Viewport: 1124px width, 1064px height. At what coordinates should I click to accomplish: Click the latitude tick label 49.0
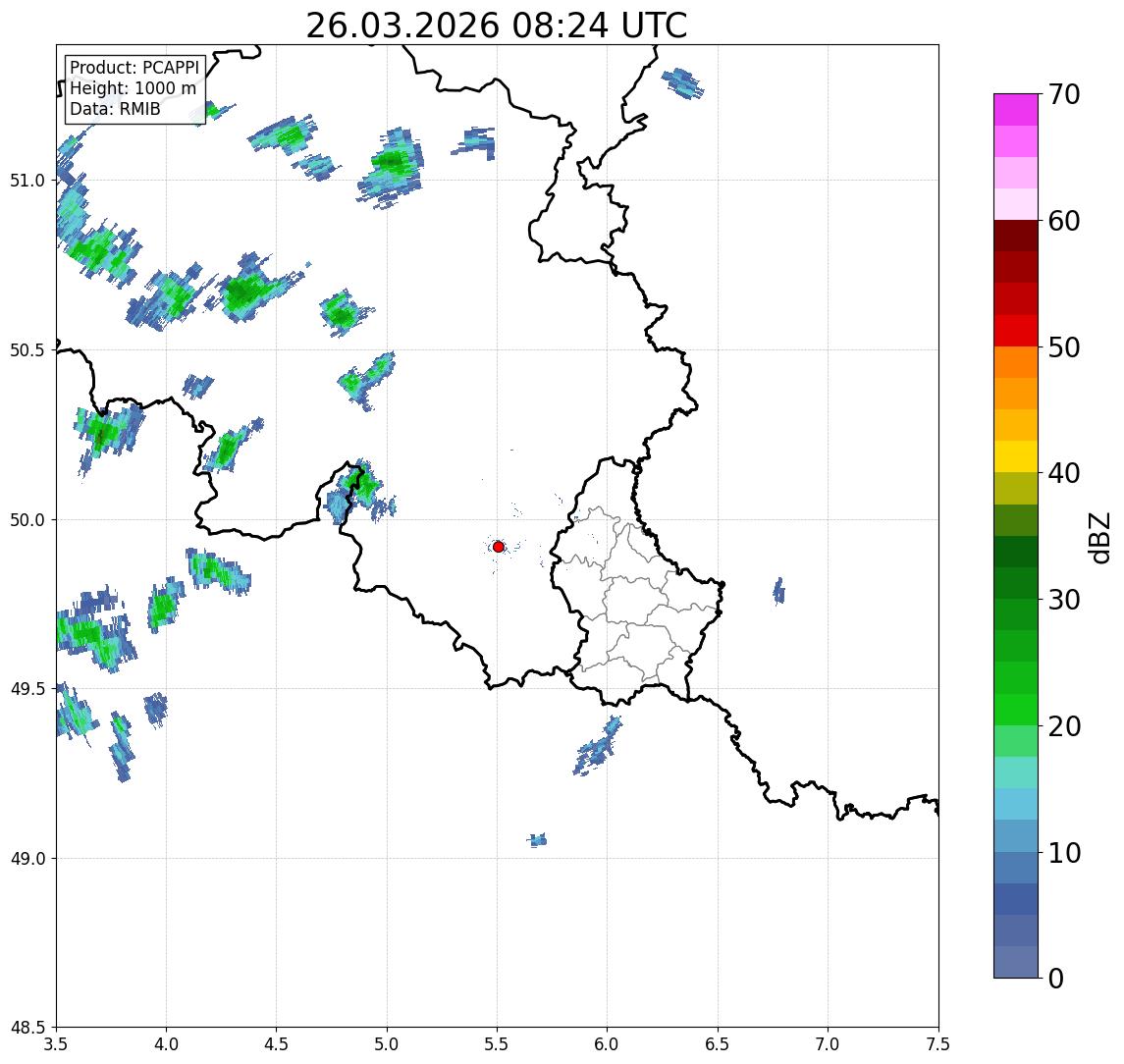(x=28, y=859)
